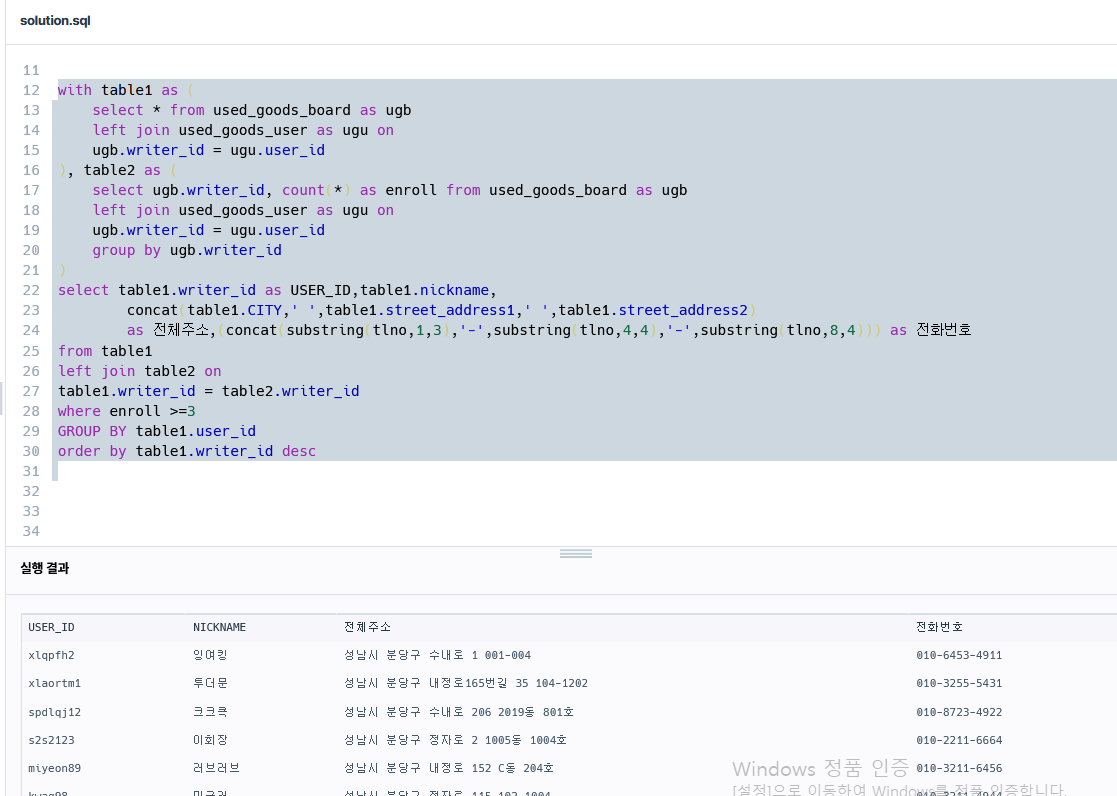Click 'GROUP BY table1.user_id' code line

point(157,431)
